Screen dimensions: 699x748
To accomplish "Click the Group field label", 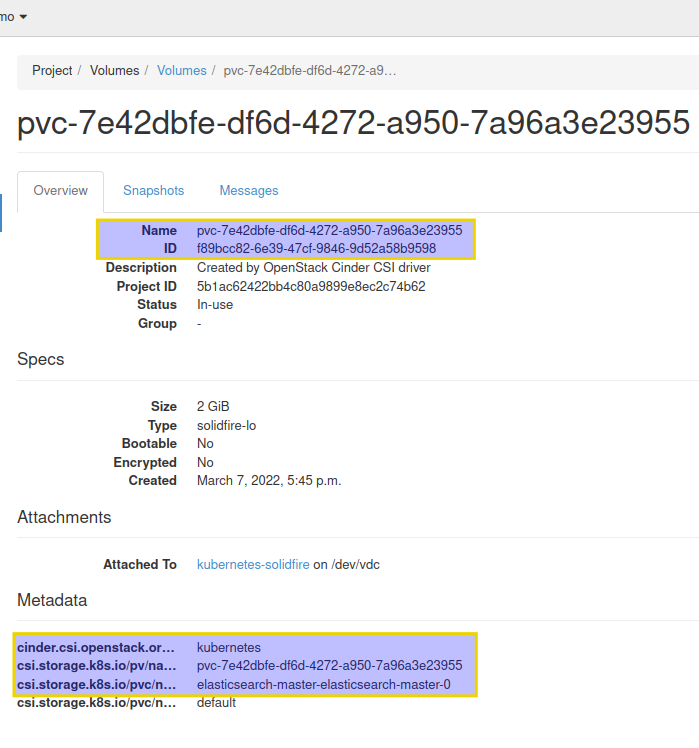I will coord(157,324).
